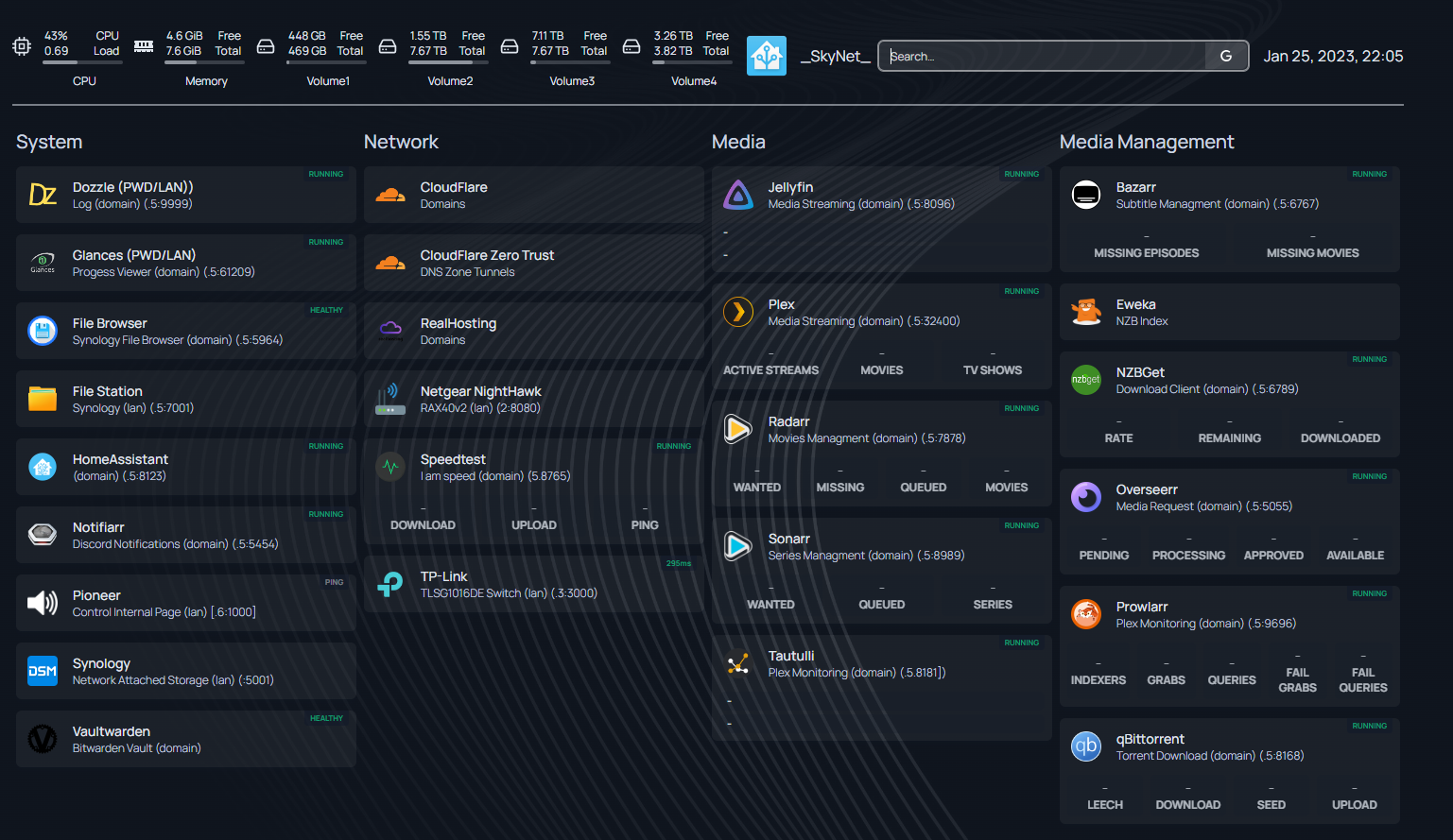Open the Eweka NZB index icon
1453x840 pixels.
[x=1086, y=312]
